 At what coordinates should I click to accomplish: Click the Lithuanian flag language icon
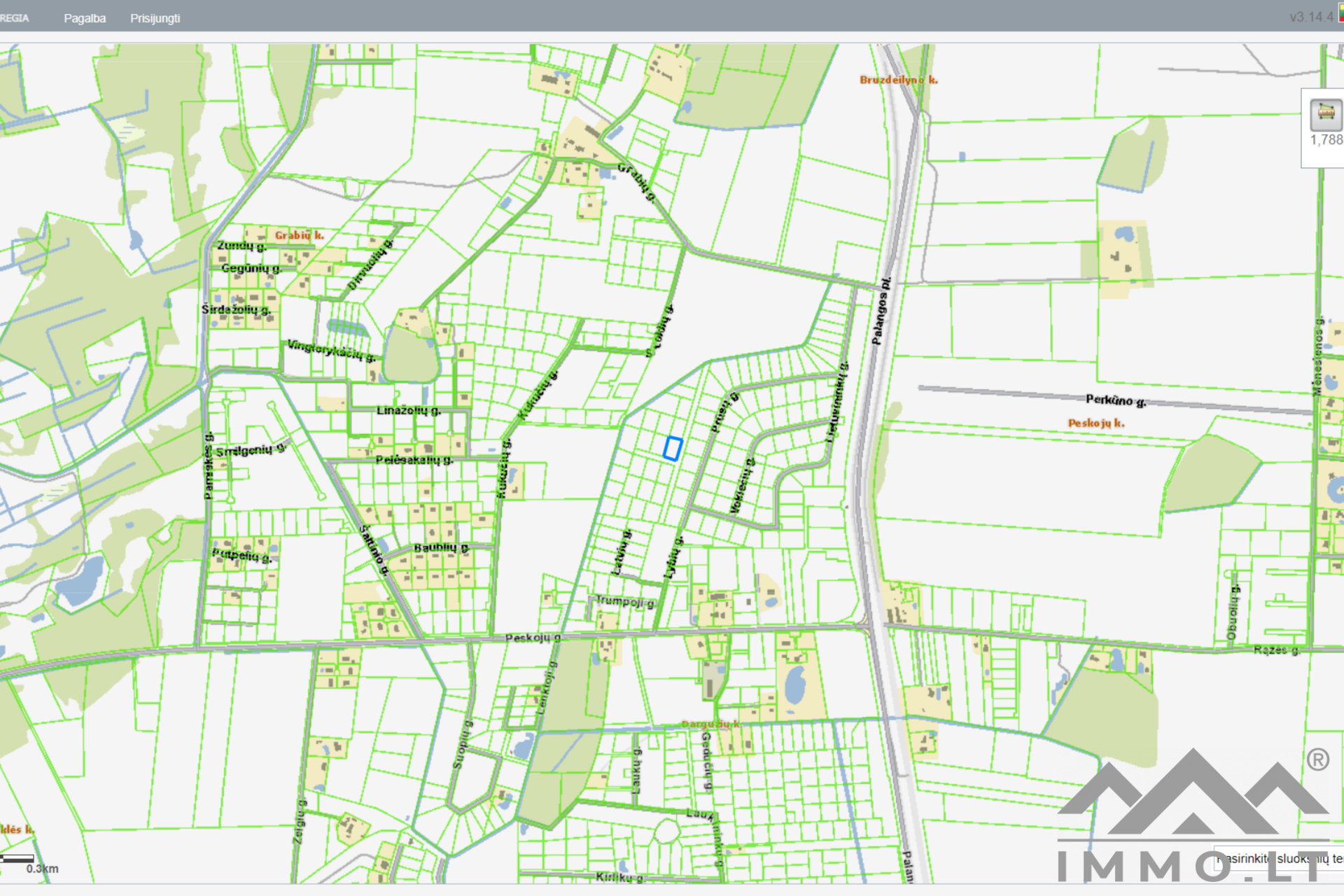(1340, 13)
